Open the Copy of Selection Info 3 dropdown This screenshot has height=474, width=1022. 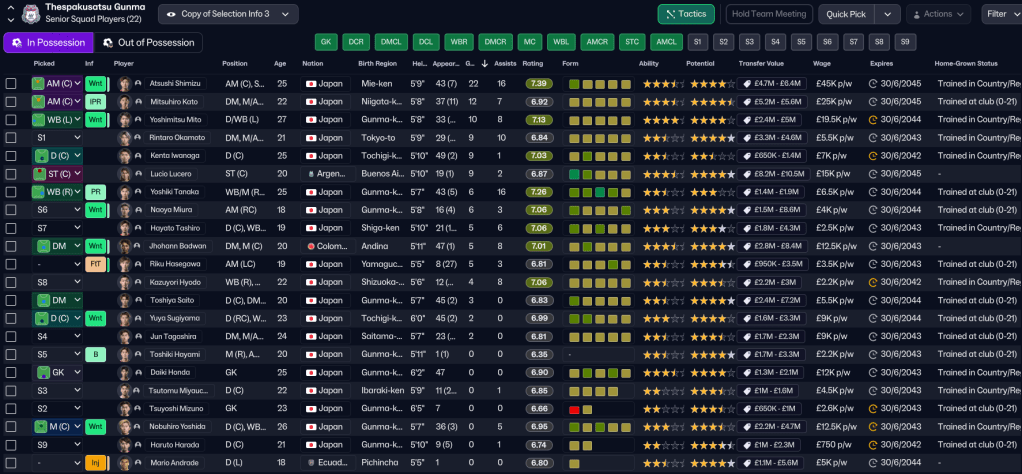(228, 14)
